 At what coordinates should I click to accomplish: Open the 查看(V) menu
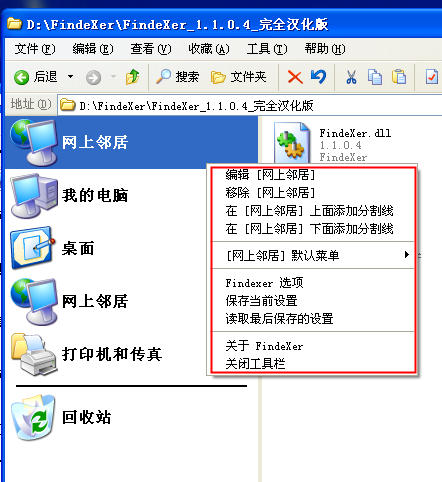[x=151, y=49]
